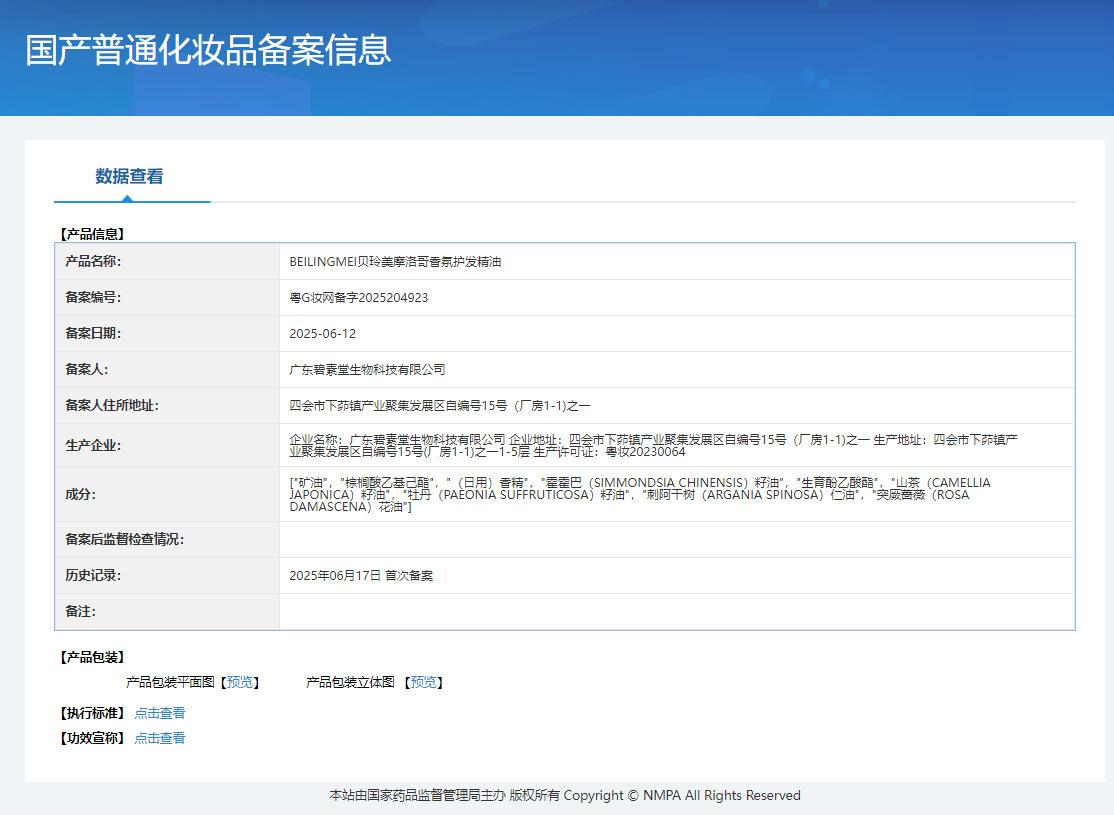Click 点击查看 next to 功效宣称

[160, 738]
